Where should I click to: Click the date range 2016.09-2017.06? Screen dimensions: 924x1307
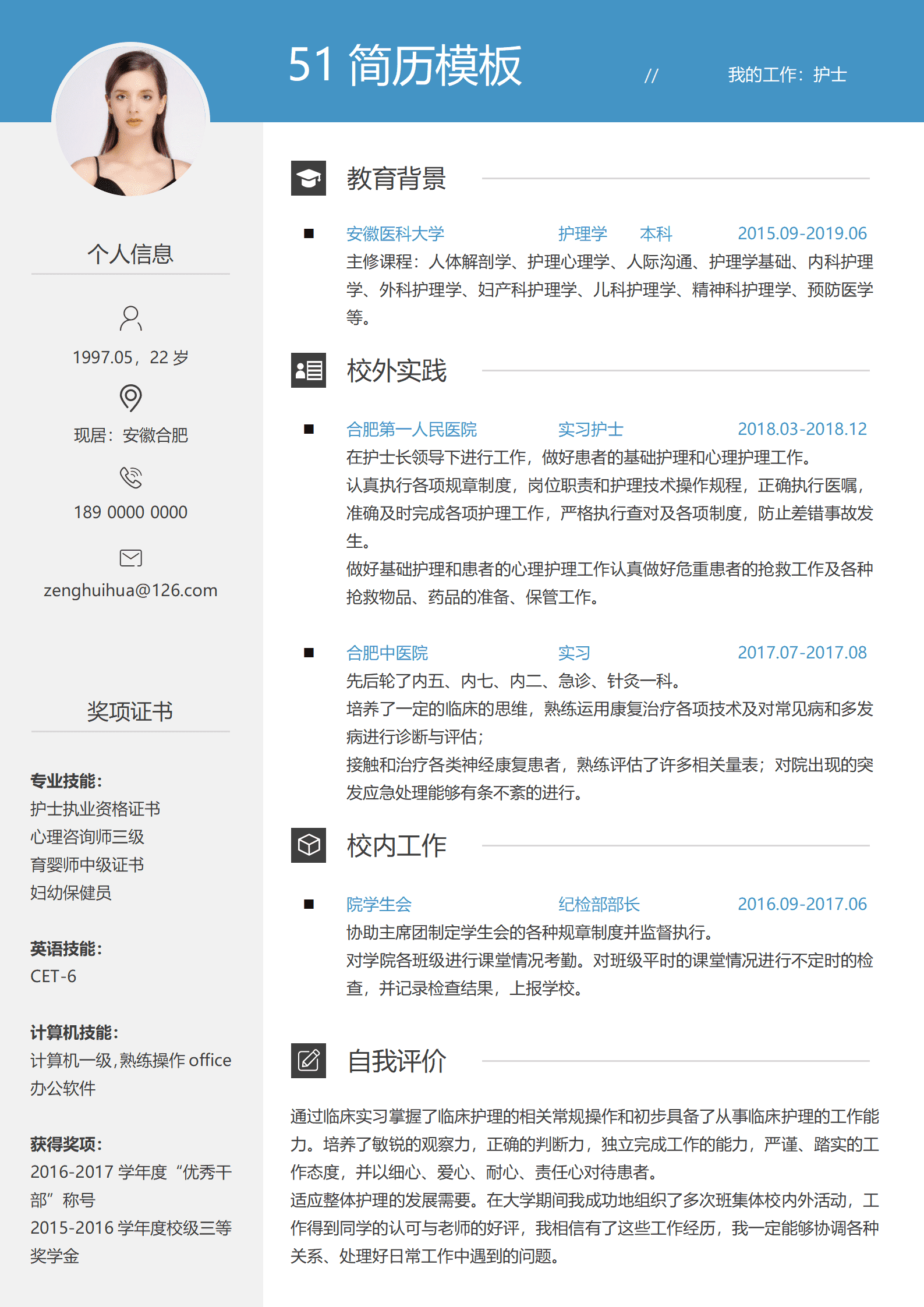point(802,904)
